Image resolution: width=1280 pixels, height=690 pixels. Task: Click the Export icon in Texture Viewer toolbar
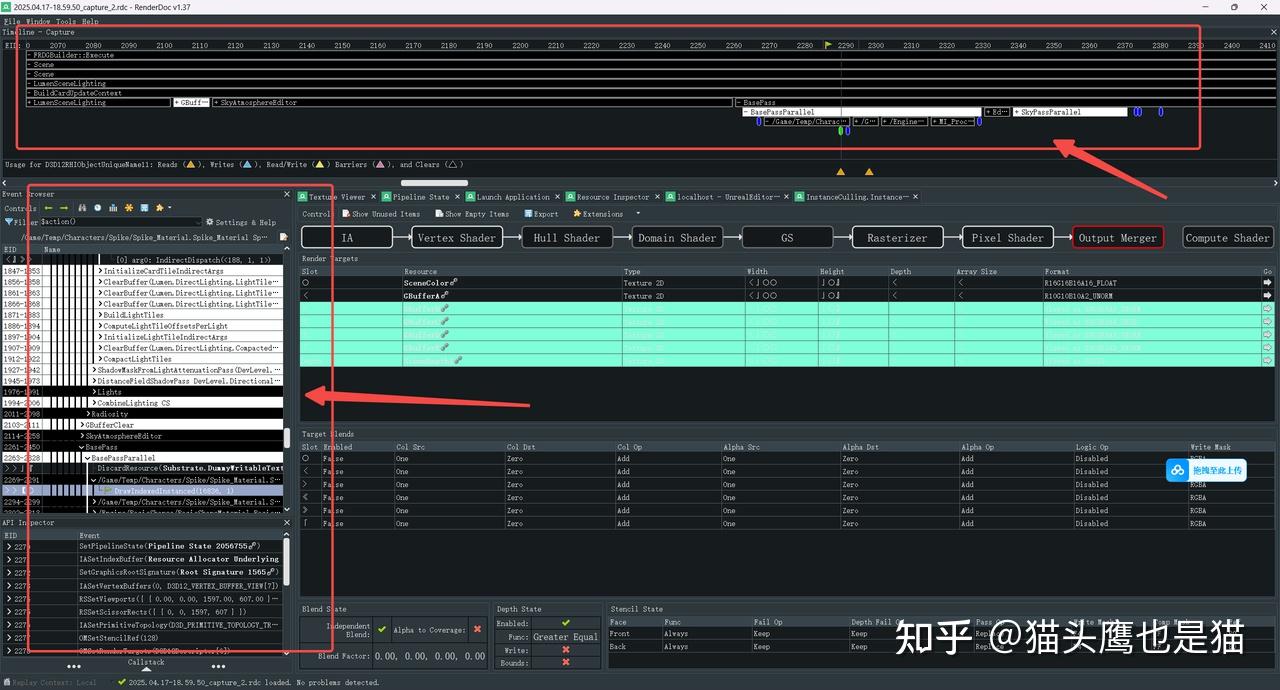(529, 213)
